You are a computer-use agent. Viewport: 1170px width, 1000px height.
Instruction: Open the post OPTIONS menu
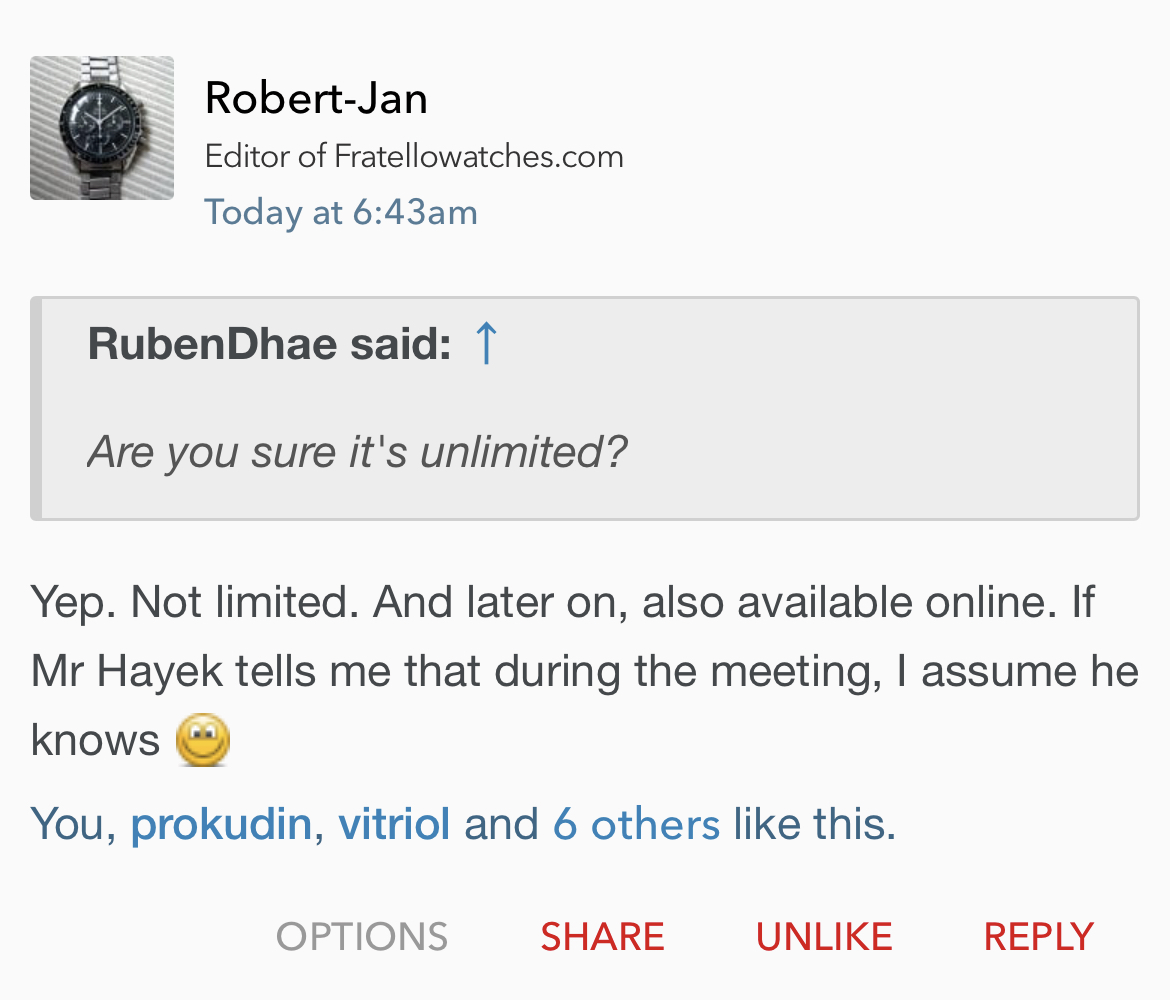[362, 937]
